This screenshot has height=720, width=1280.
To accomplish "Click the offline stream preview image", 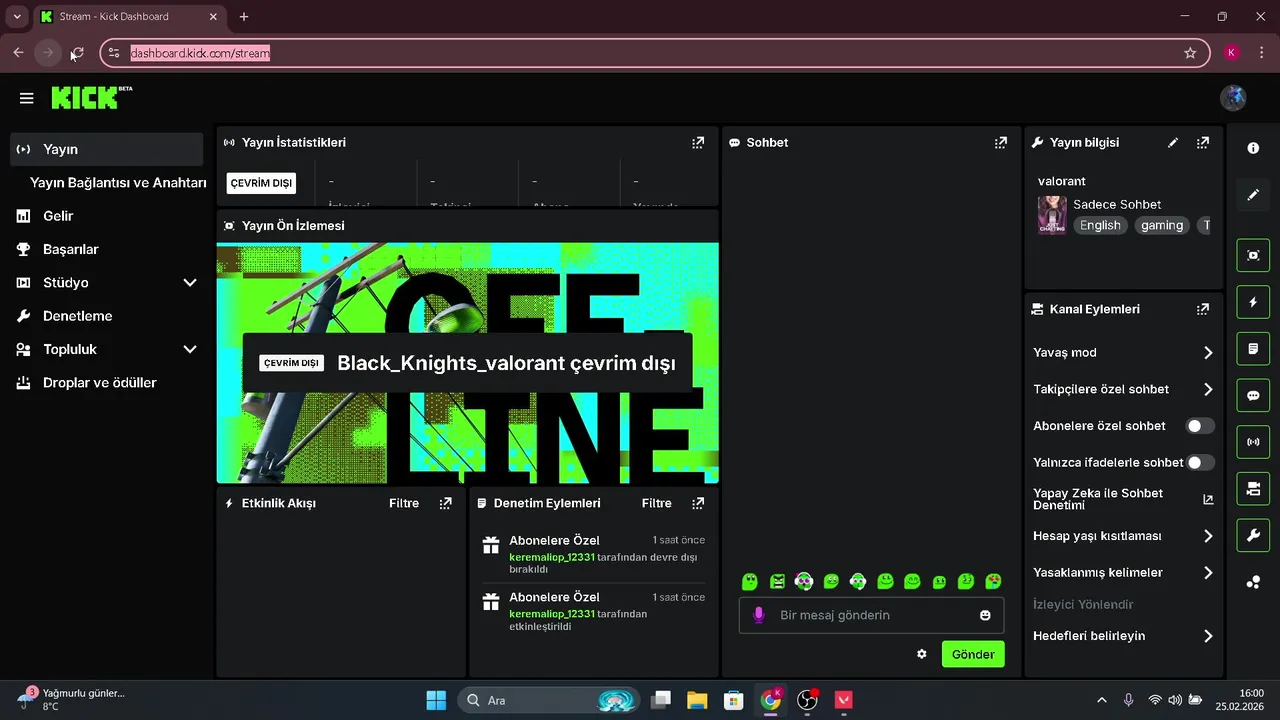I will 467,363.
